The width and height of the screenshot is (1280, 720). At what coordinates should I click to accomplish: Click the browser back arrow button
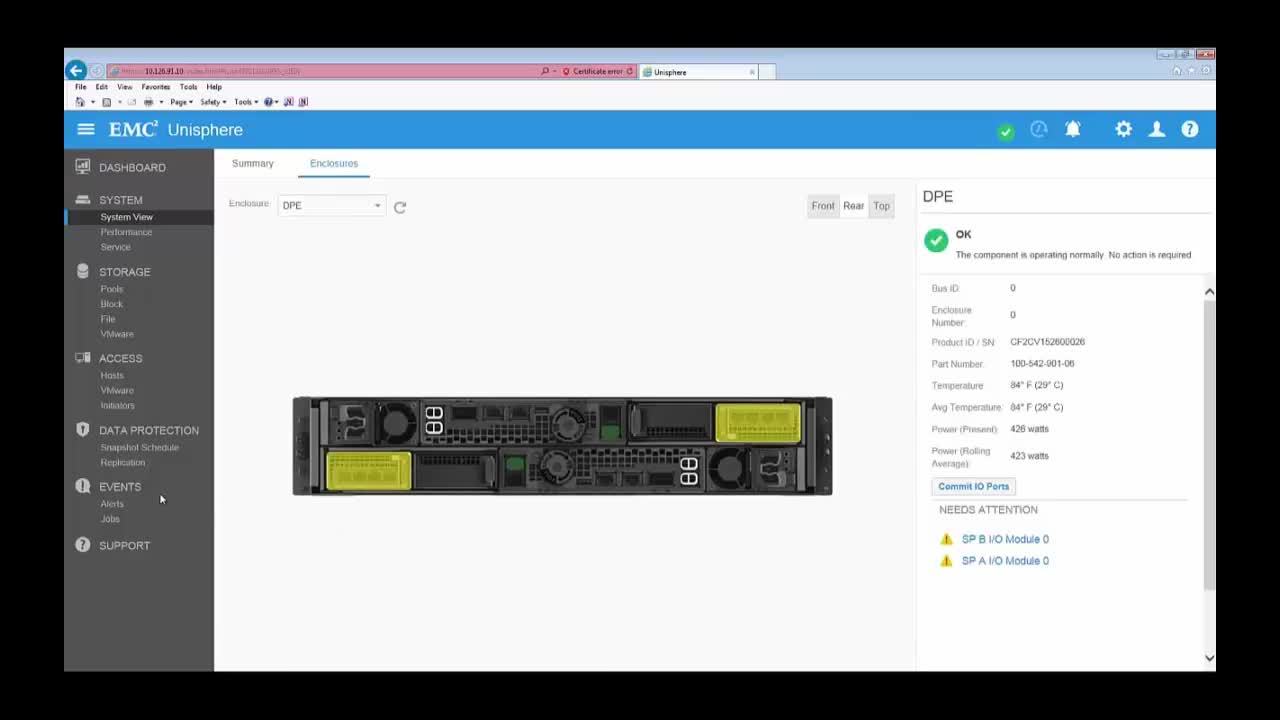[75, 70]
